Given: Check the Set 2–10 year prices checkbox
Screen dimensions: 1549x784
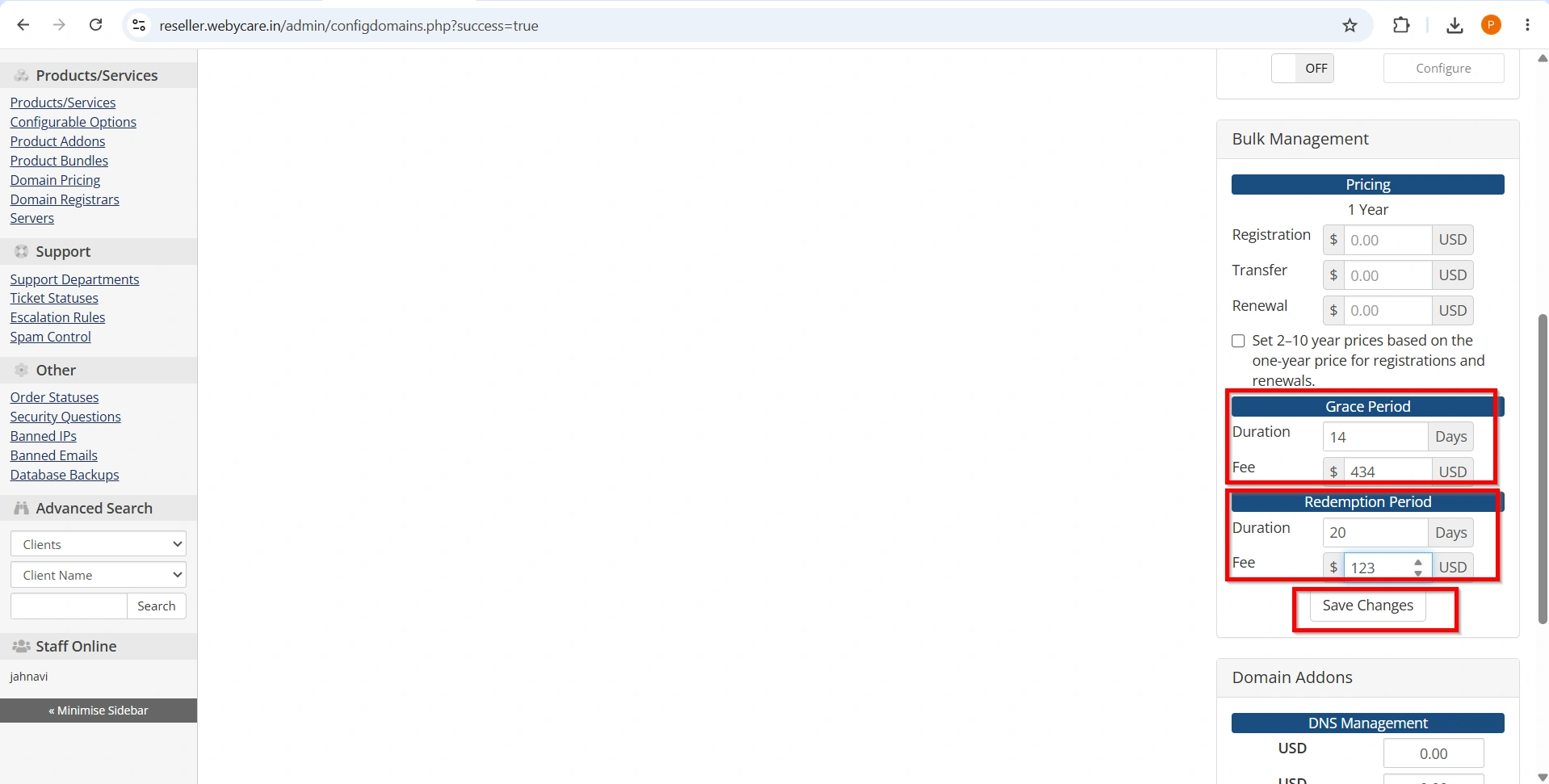Looking at the screenshot, I should 1238,341.
